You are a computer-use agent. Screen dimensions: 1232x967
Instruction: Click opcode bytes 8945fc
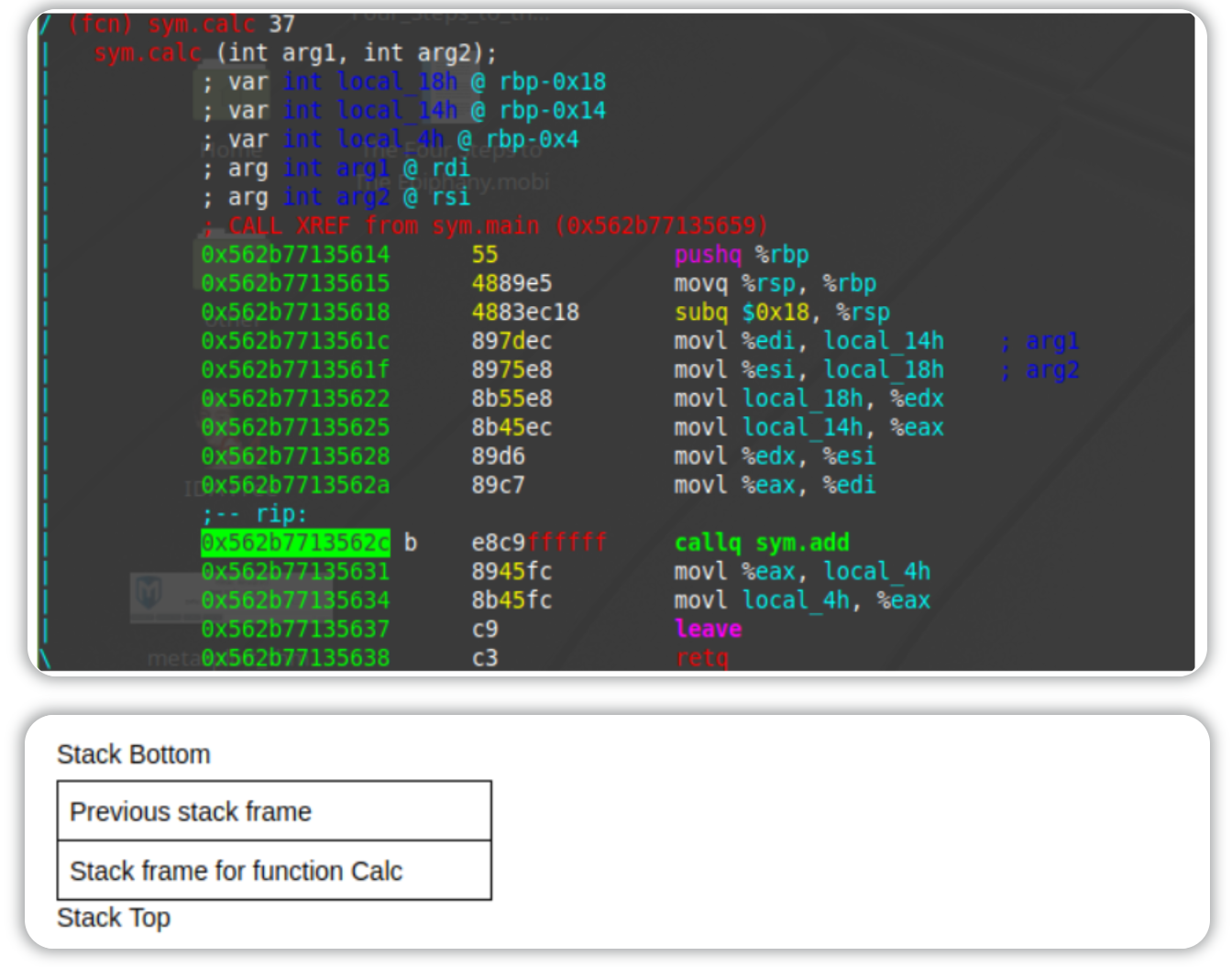tap(511, 571)
